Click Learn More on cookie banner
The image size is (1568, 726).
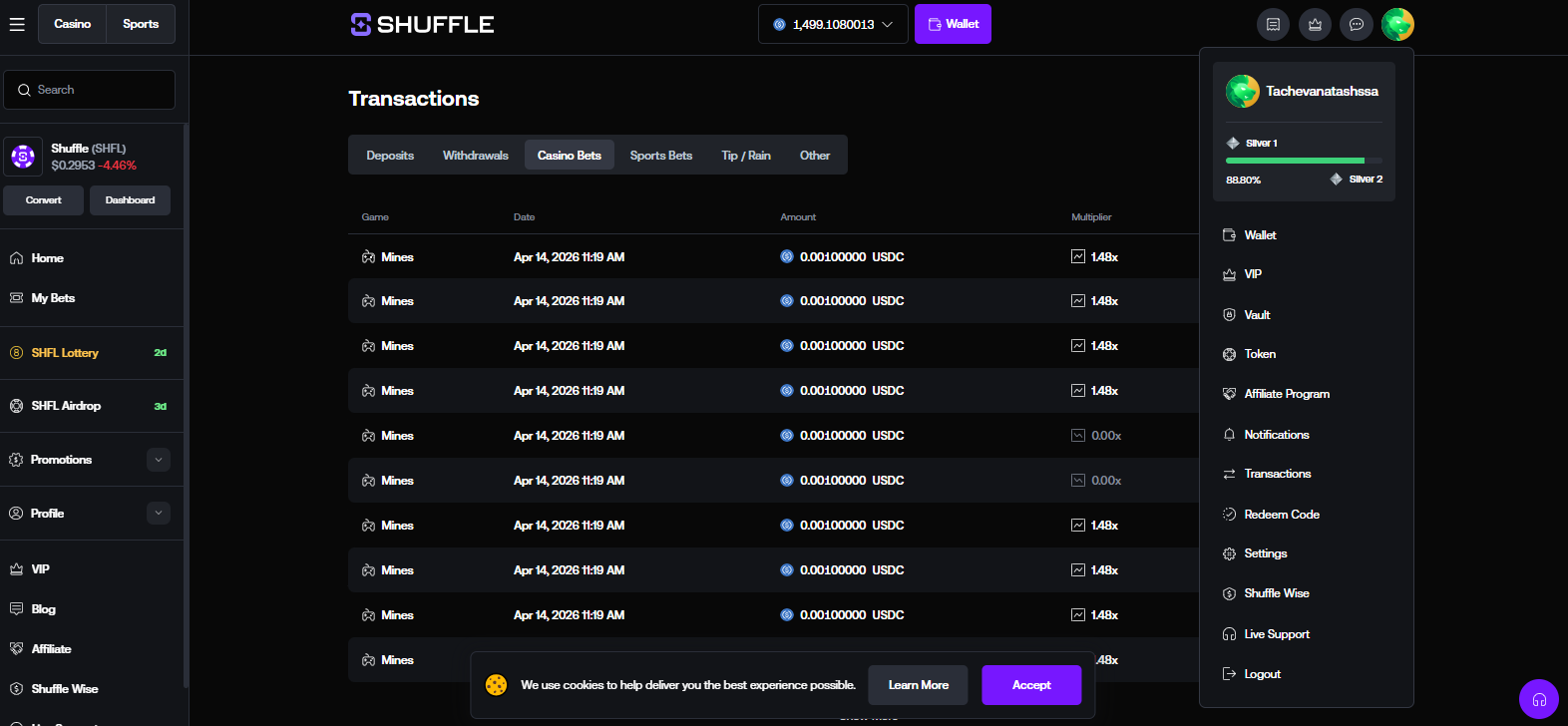(919, 685)
